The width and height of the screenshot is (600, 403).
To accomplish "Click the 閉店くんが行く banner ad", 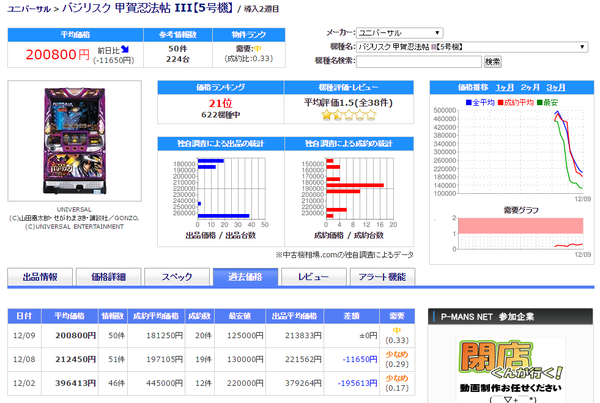I will coord(510,370).
